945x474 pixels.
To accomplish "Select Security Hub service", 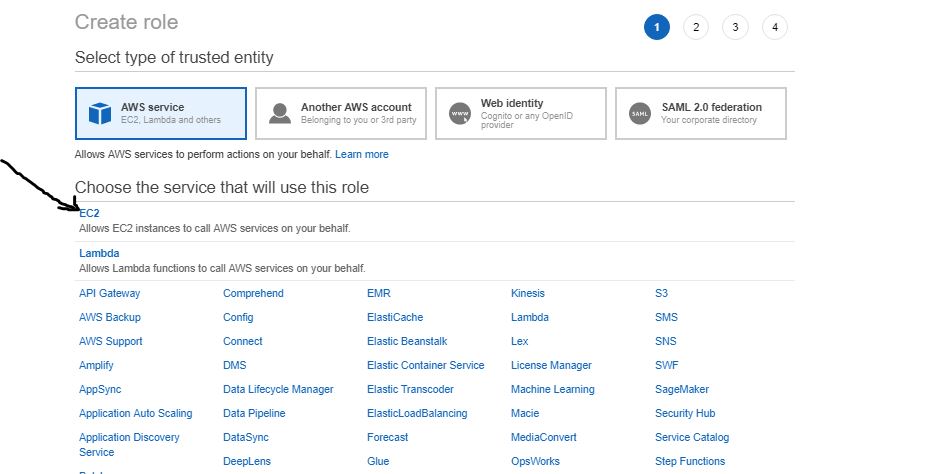I will 685,414.
